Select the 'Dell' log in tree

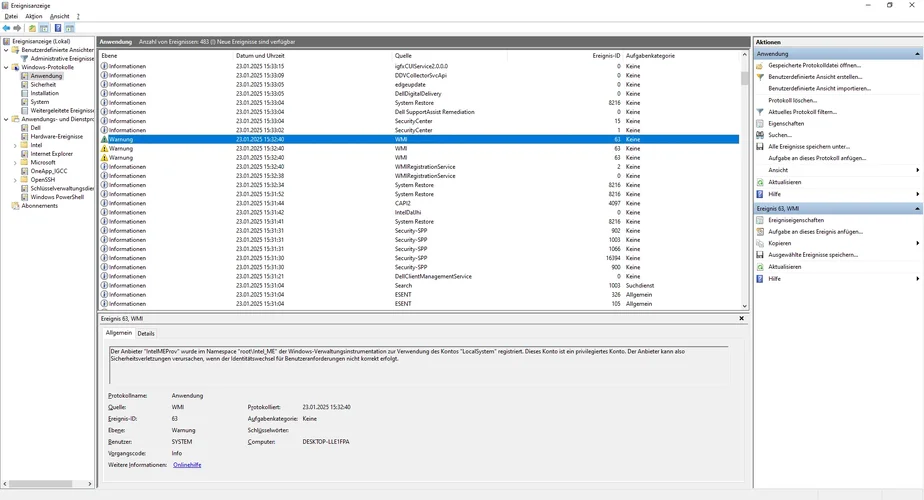pyautogui.click(x=35, y=127)
